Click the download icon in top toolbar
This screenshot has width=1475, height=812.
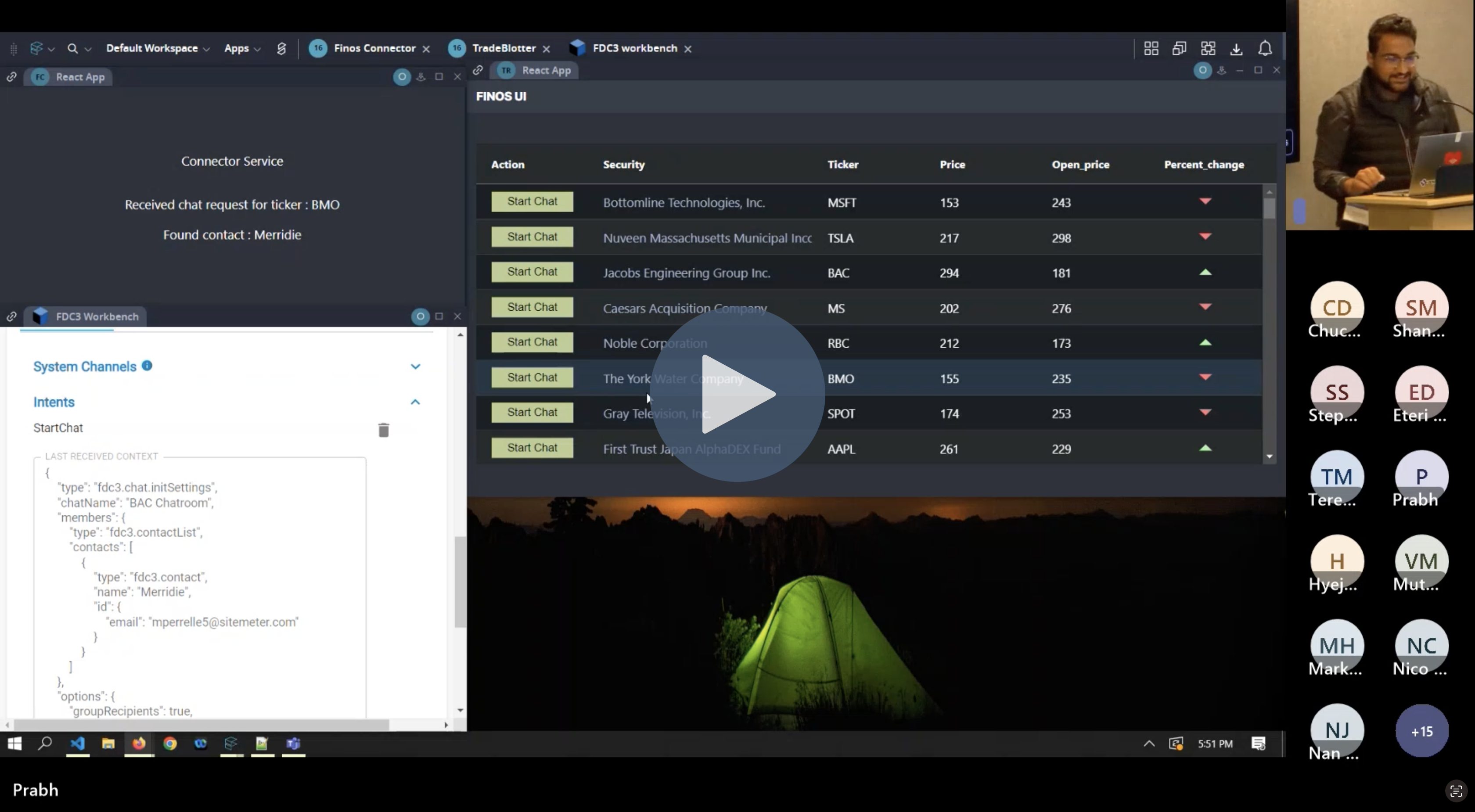coord(1236,49)
